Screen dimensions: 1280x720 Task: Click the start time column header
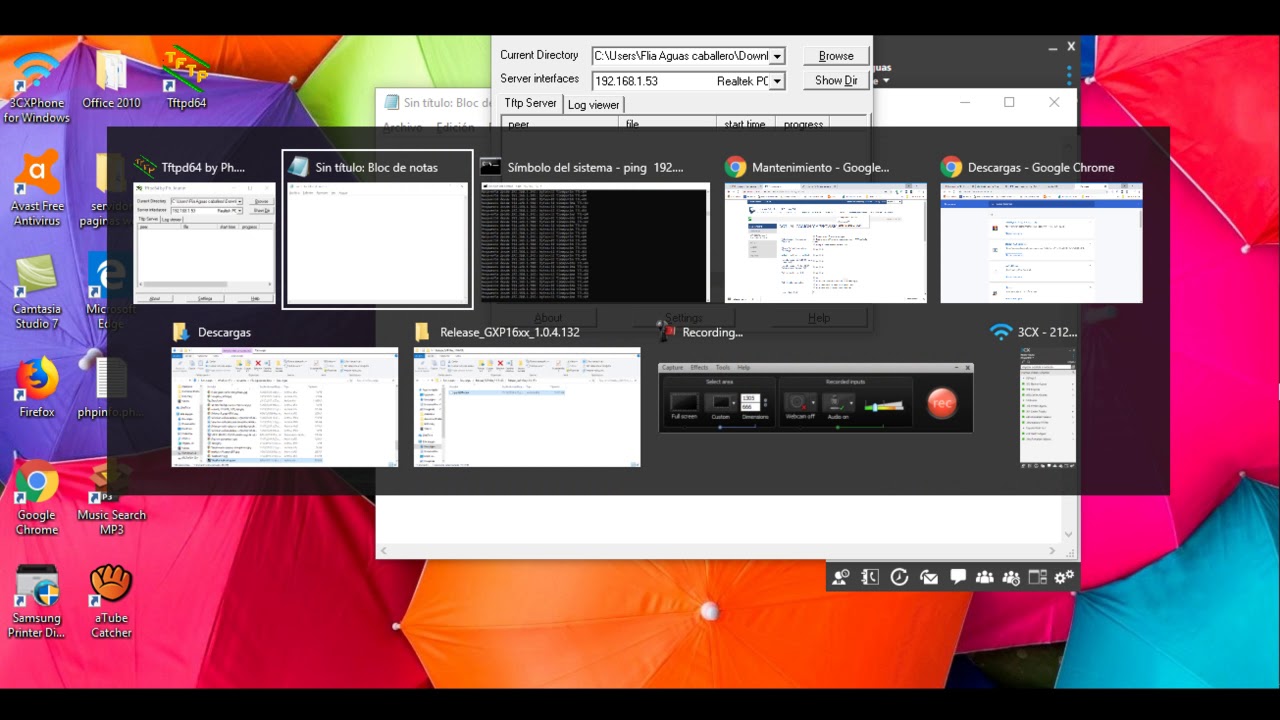point(745,124)
